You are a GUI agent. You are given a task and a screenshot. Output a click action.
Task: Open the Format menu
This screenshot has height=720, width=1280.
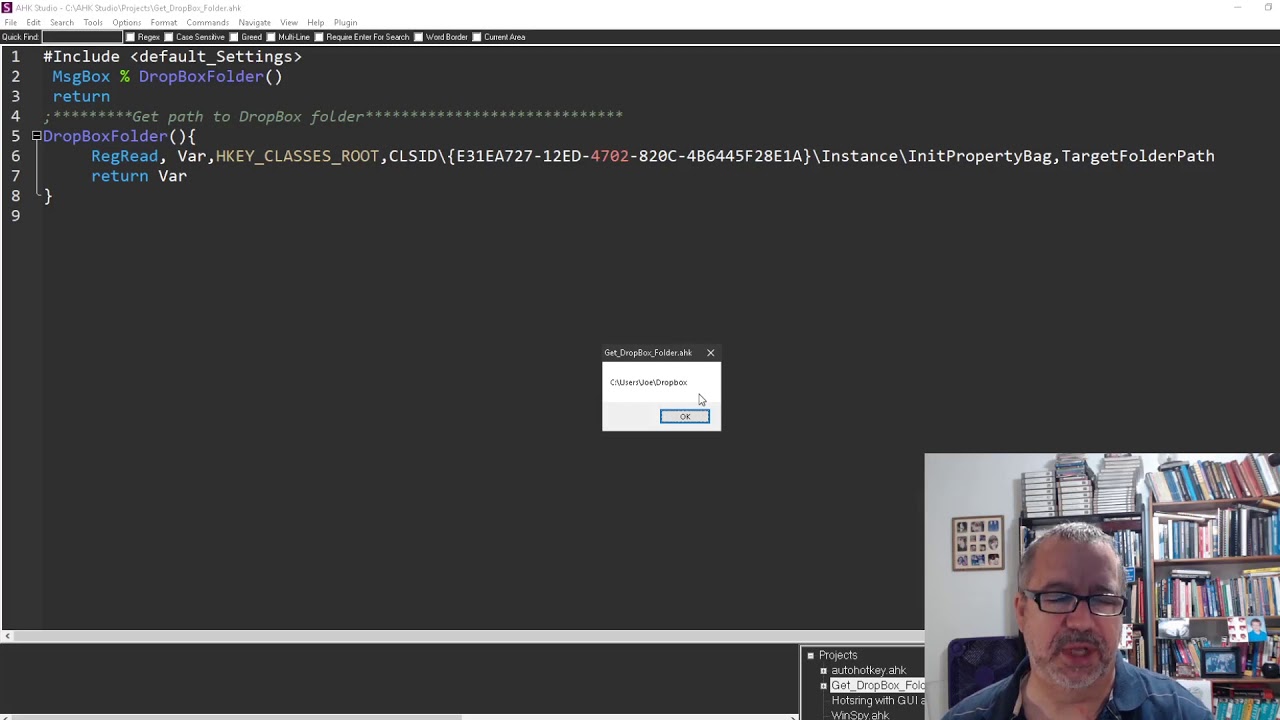pyautogui.click(x=163, y=22)
